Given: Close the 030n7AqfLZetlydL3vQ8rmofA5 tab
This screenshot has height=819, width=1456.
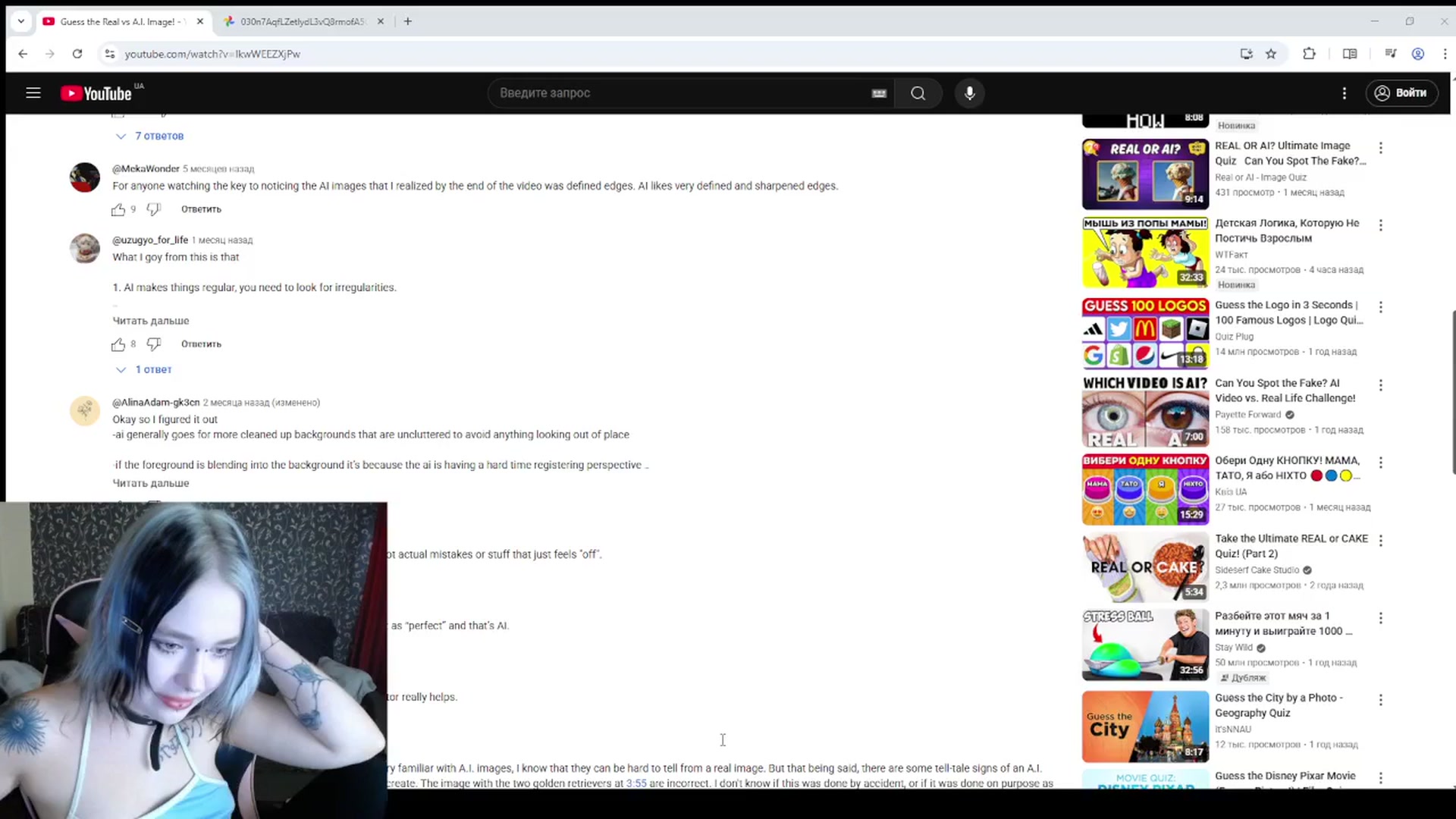Looking at the screenshot, I should (381, 21).
